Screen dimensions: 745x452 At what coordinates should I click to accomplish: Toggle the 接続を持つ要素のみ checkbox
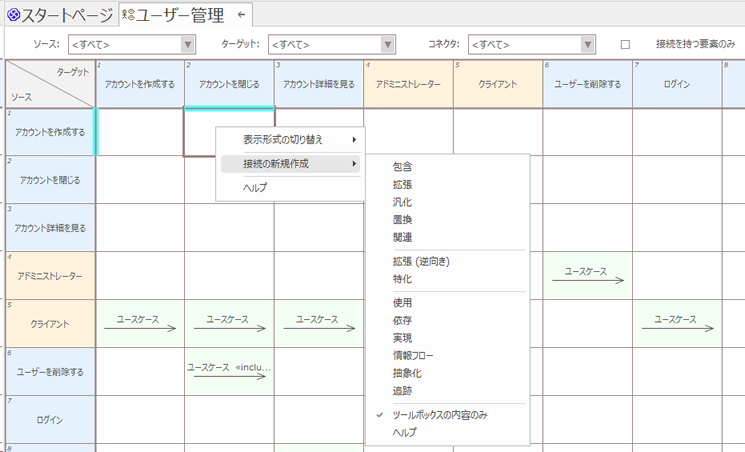click(625, 44)
